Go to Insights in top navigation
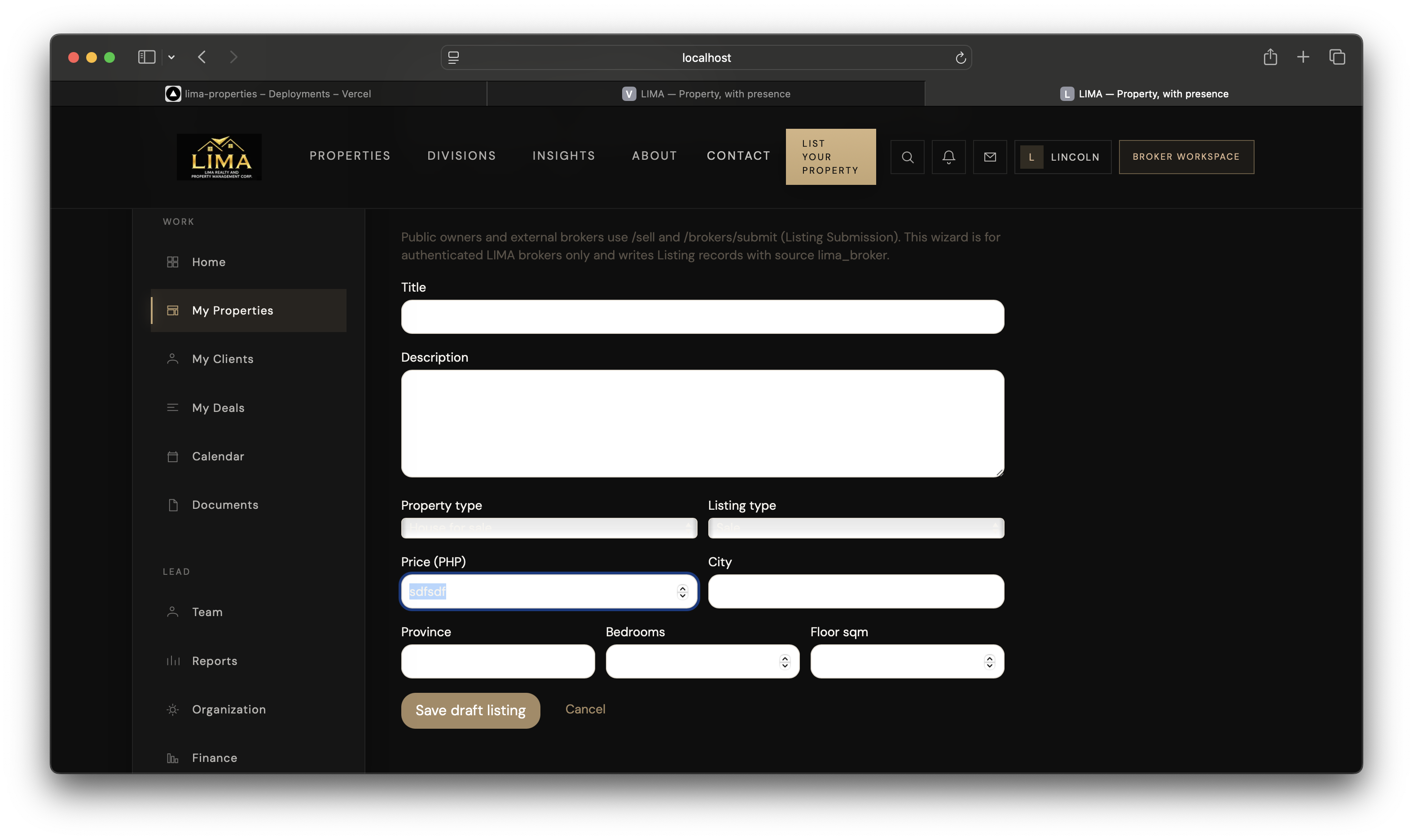Screen dimensions: 1413x840 point(564,156)
